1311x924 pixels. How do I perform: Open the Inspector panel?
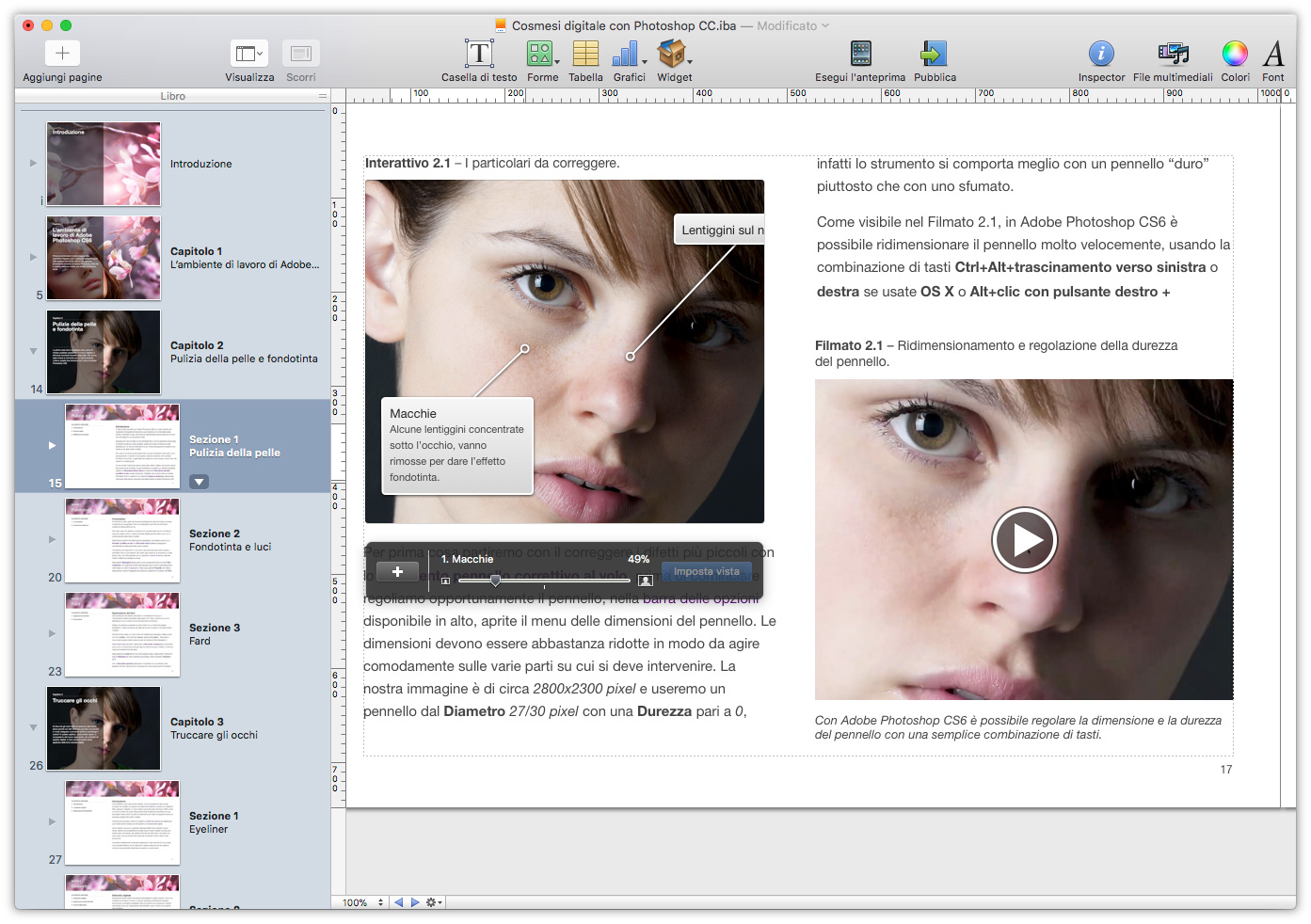[x=1101, y=54]
